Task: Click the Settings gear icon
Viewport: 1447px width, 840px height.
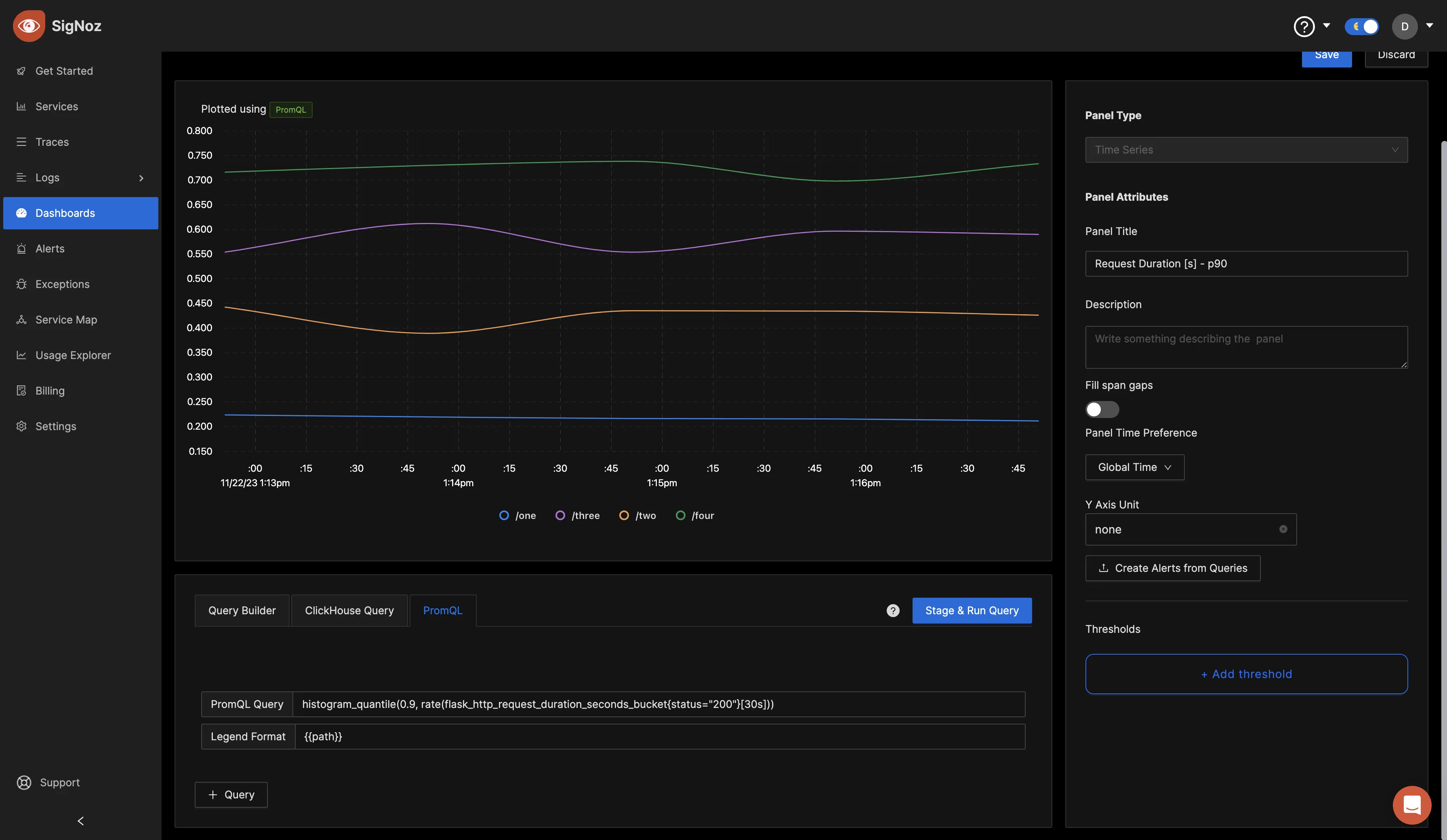Action: [21, 426]
